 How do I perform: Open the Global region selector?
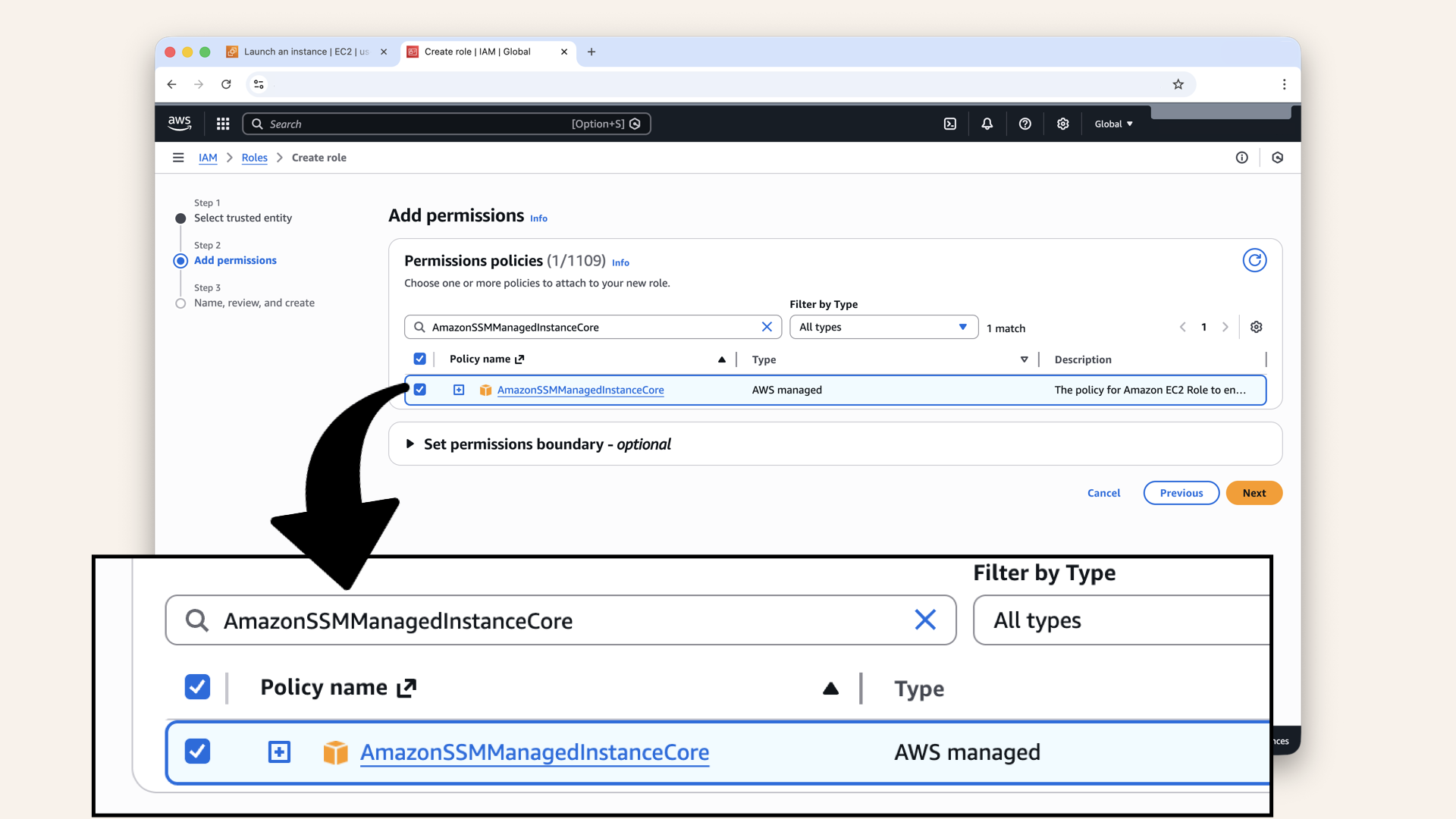1112,124
